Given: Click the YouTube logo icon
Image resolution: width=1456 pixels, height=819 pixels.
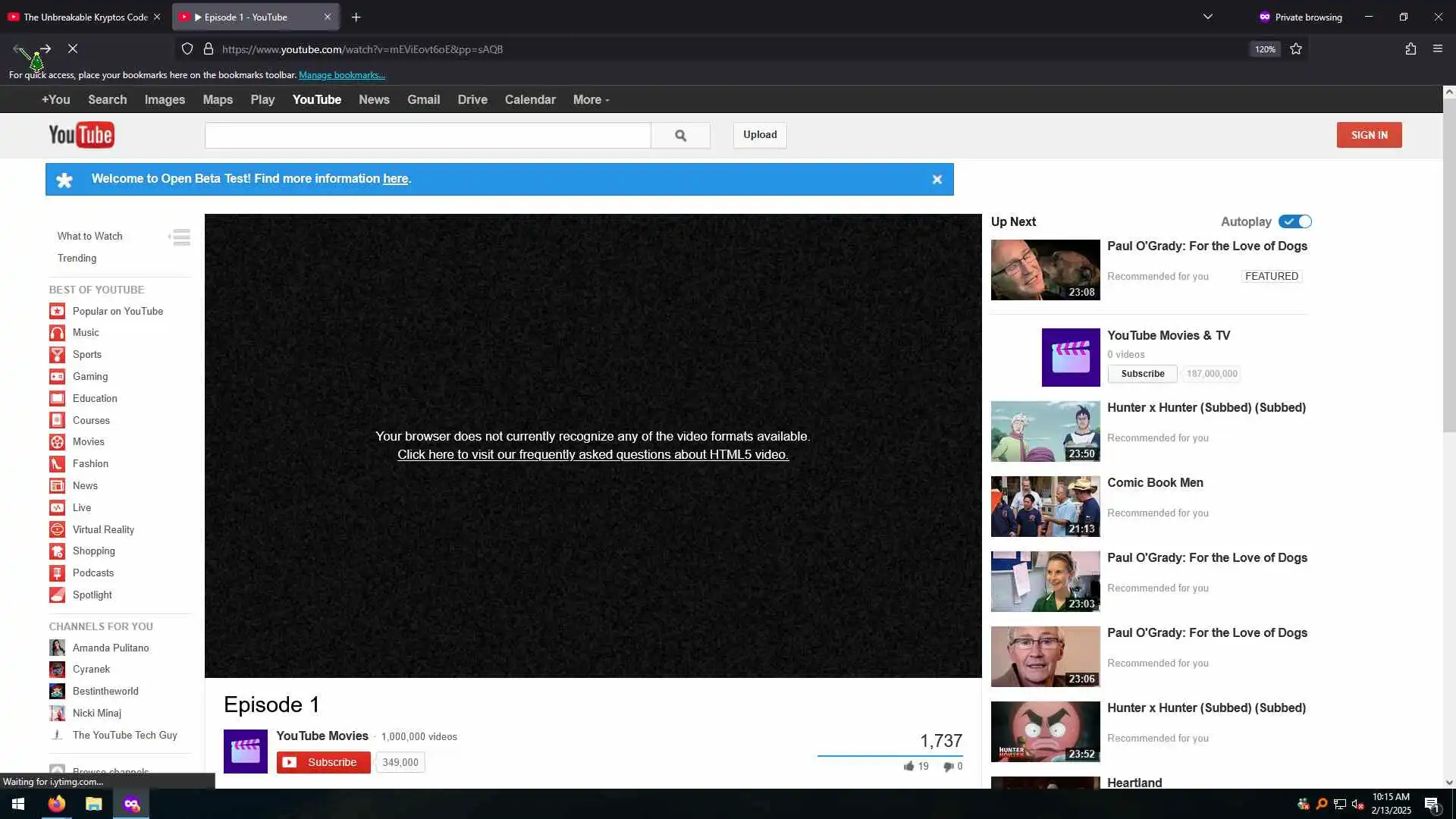Looking at the screenshot, I should [x=81, y=135].
